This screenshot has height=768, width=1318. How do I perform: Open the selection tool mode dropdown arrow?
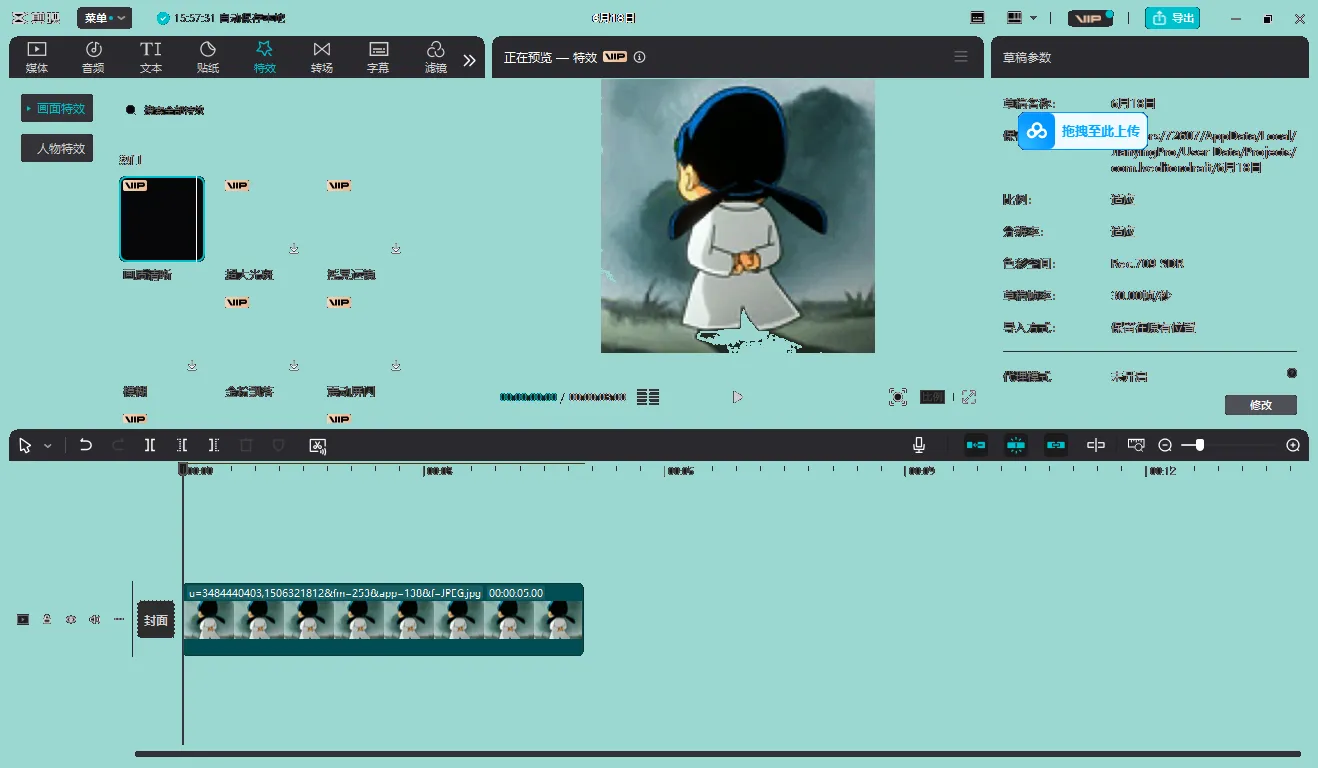point(47,446)
